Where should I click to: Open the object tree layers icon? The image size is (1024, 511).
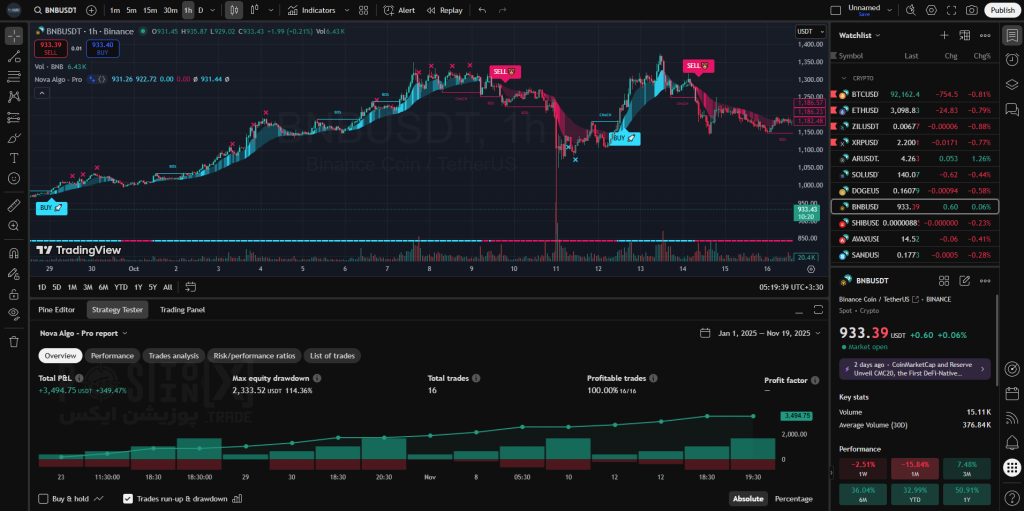tap(1012, 84)
